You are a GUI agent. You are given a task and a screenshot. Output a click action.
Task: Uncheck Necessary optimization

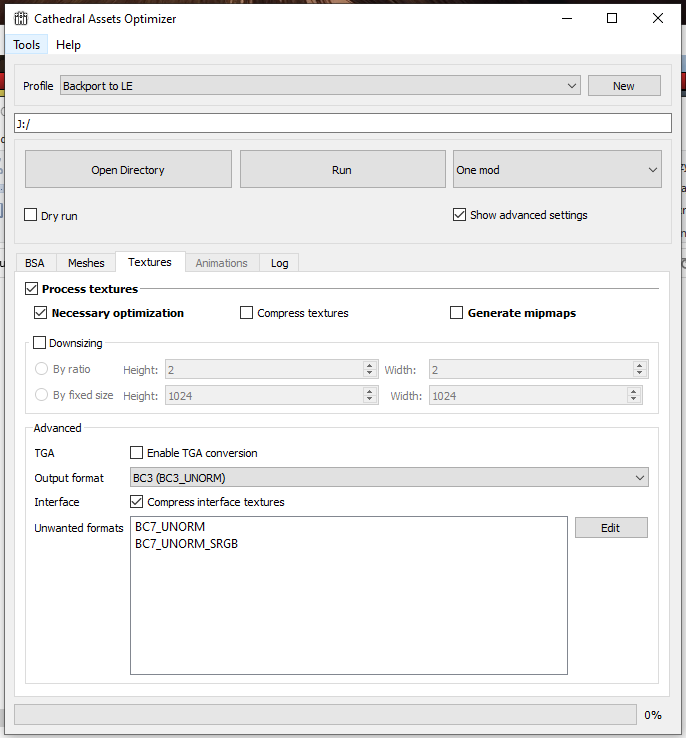(40, 313)
